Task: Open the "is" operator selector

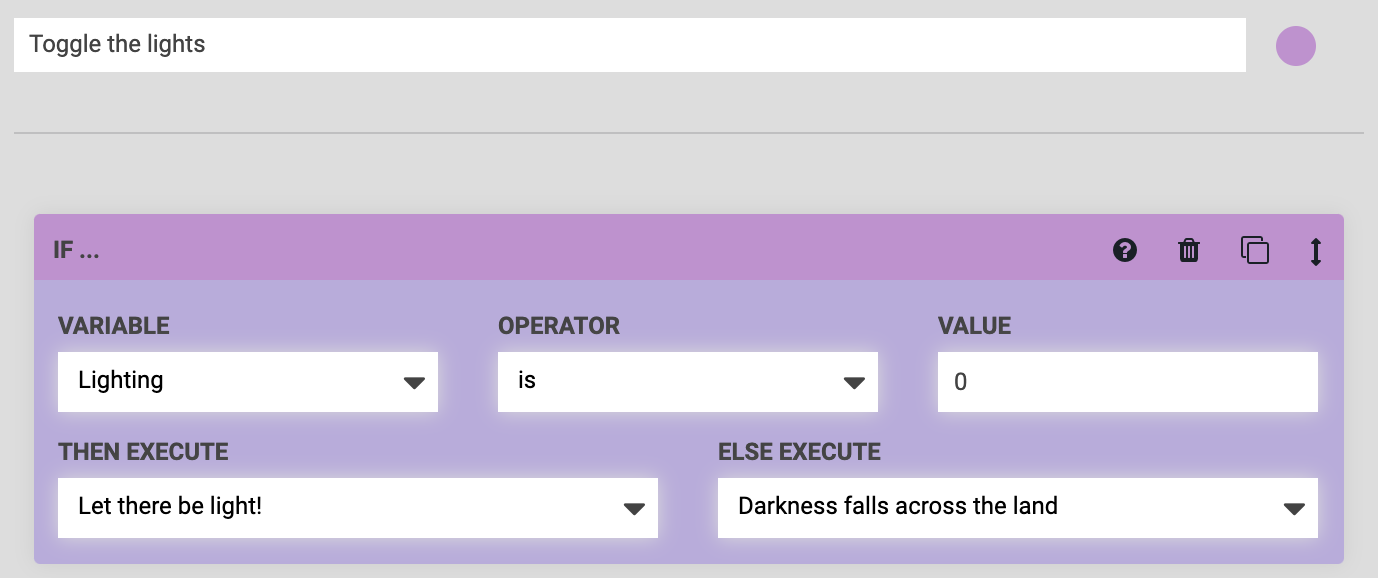Action: (687, 382)
